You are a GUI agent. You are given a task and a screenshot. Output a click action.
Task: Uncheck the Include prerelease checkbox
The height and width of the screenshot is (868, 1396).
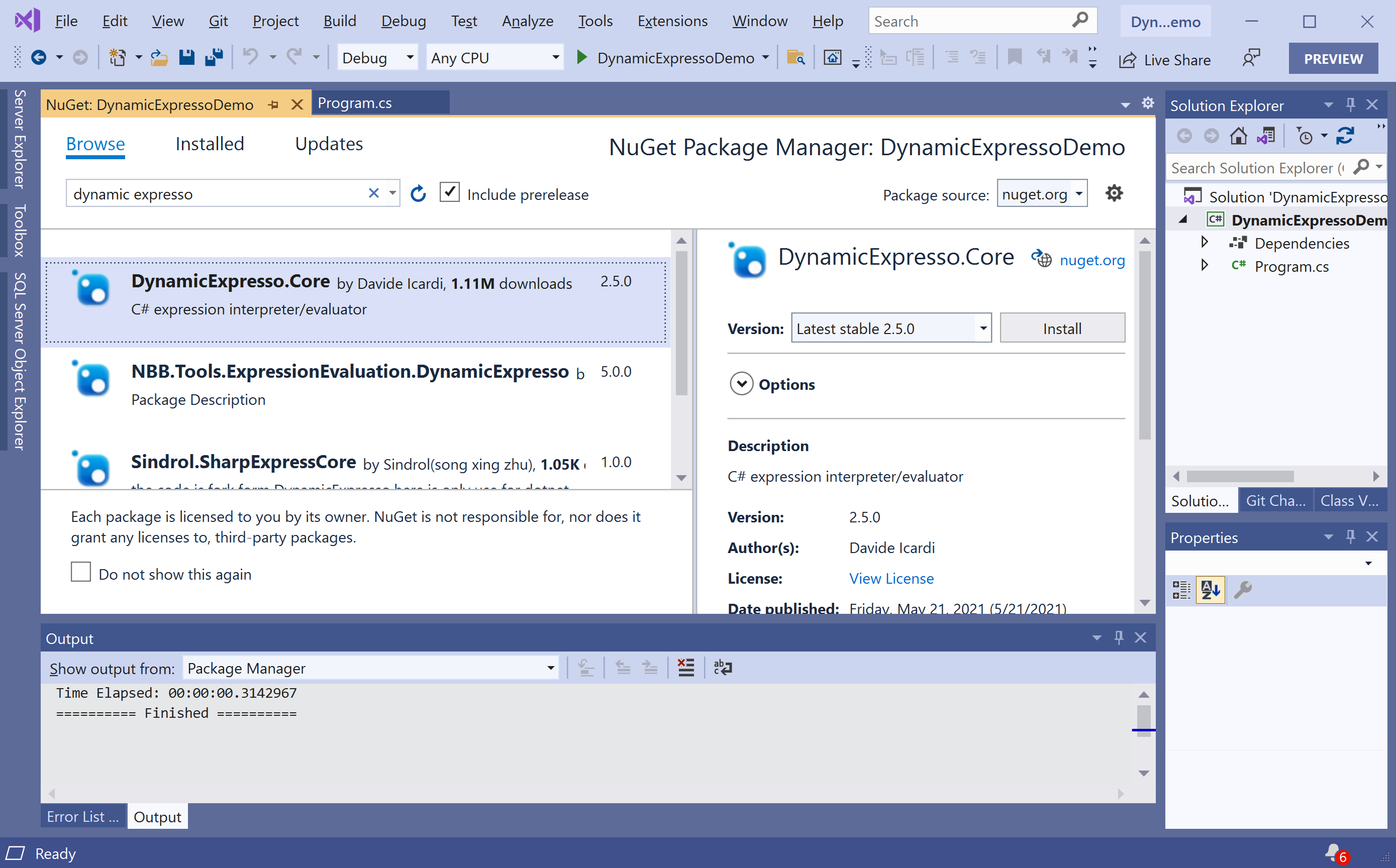450,192
